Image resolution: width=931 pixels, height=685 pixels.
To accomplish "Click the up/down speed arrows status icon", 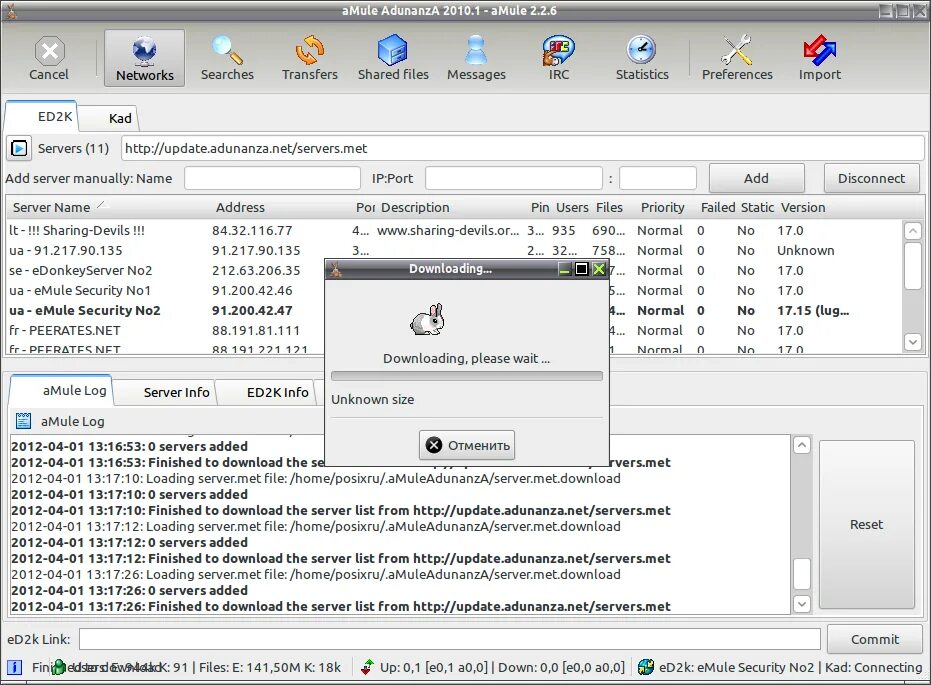I will pyautogui.click(x=368, y=667).
